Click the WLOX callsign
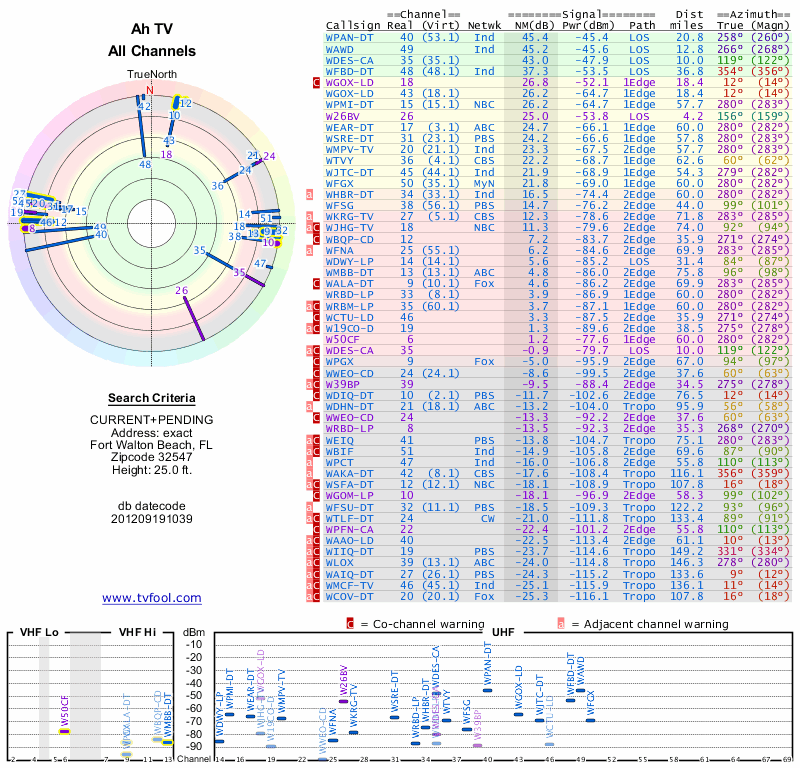 pyautogui.click(x=339, y=563)
